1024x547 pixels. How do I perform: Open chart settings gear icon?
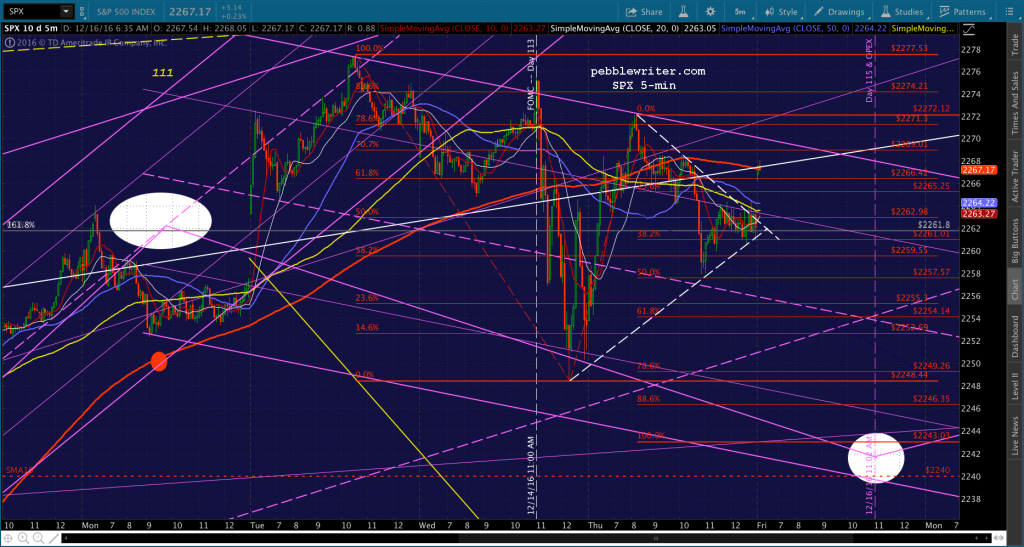[711, 12]
